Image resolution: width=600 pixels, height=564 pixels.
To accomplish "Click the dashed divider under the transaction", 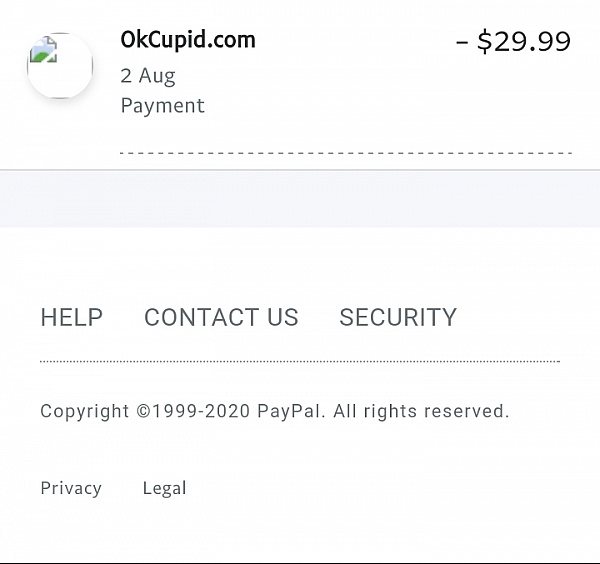I will (x=346, y=153).
